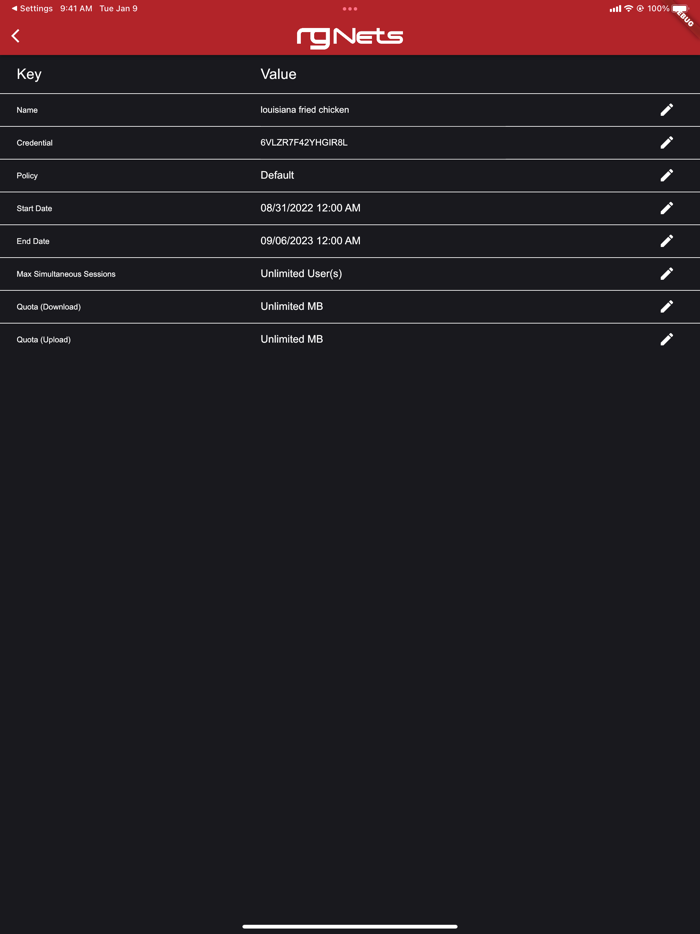Image resolution: width=700 pixels, height=934 pixels.
Task: Edit the Credential using its pencil icon
Action: click(x=666, y=142)
